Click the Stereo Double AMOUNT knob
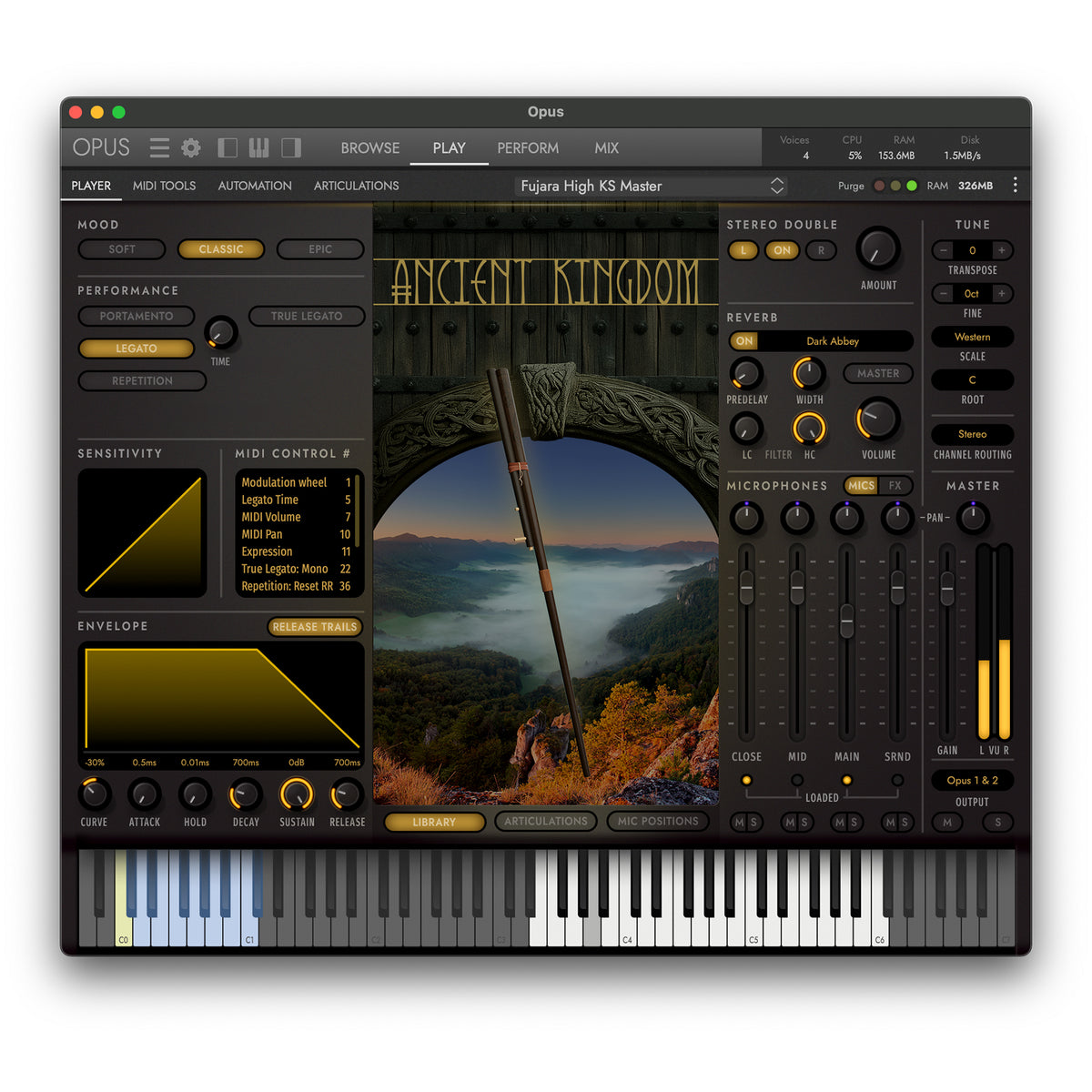Screen dimensions: 1092x1092 (x=878, y=248)
